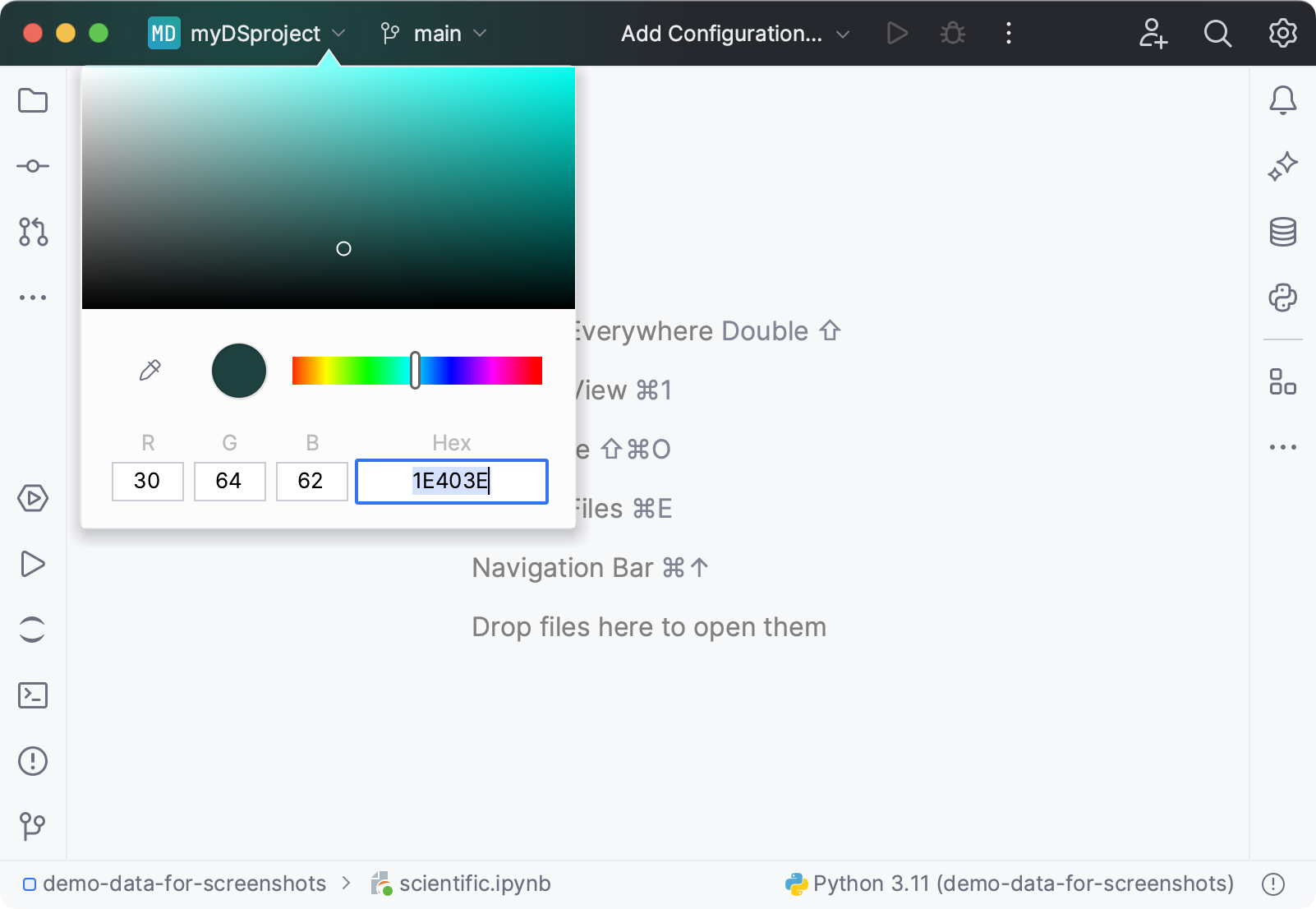Image resolution: width=1316 pixels, height=909 pixels.
Task: Edit the Hex value input field
Action: point(451,482)
